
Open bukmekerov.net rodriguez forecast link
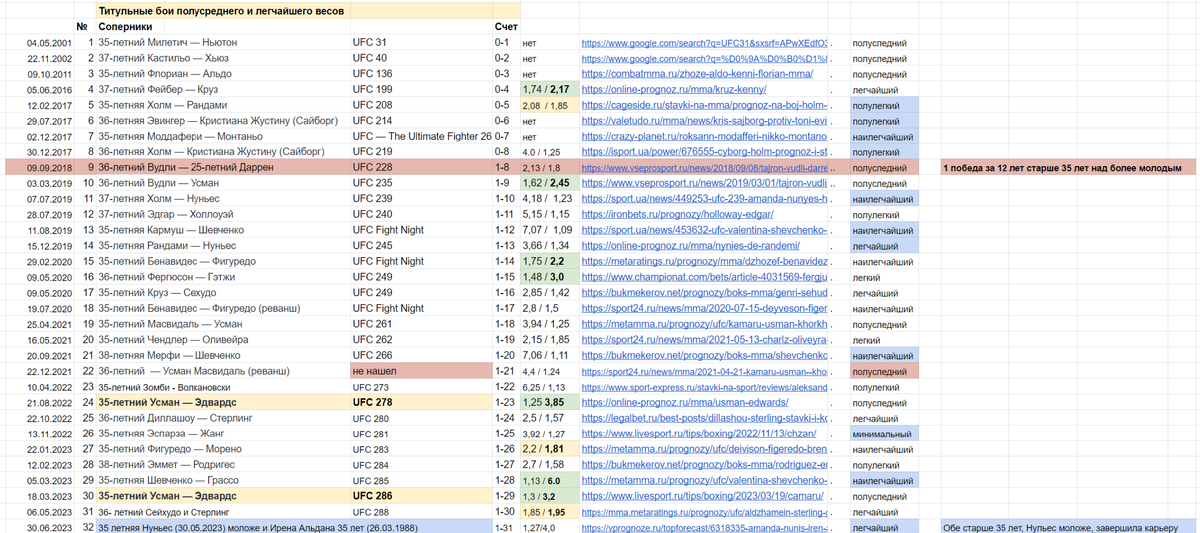[x=704, y=464]
